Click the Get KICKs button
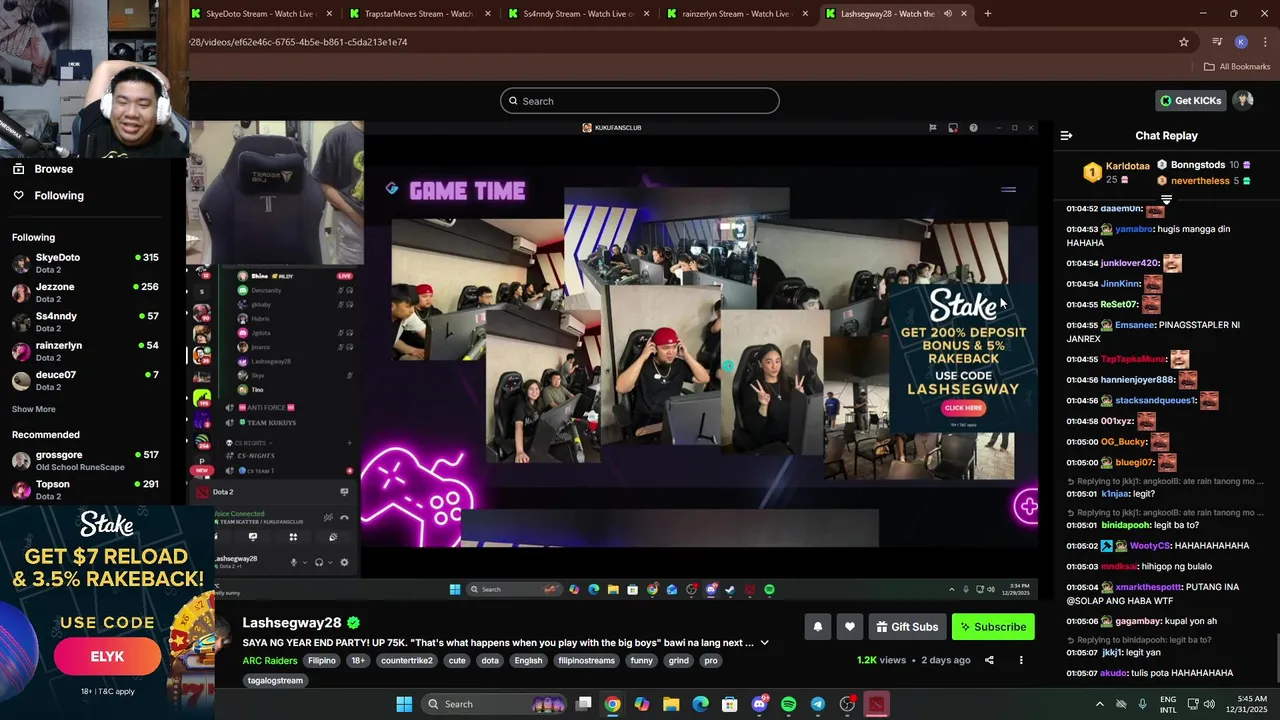This screenshot has height=720, width=1280. click(1191, 100)
